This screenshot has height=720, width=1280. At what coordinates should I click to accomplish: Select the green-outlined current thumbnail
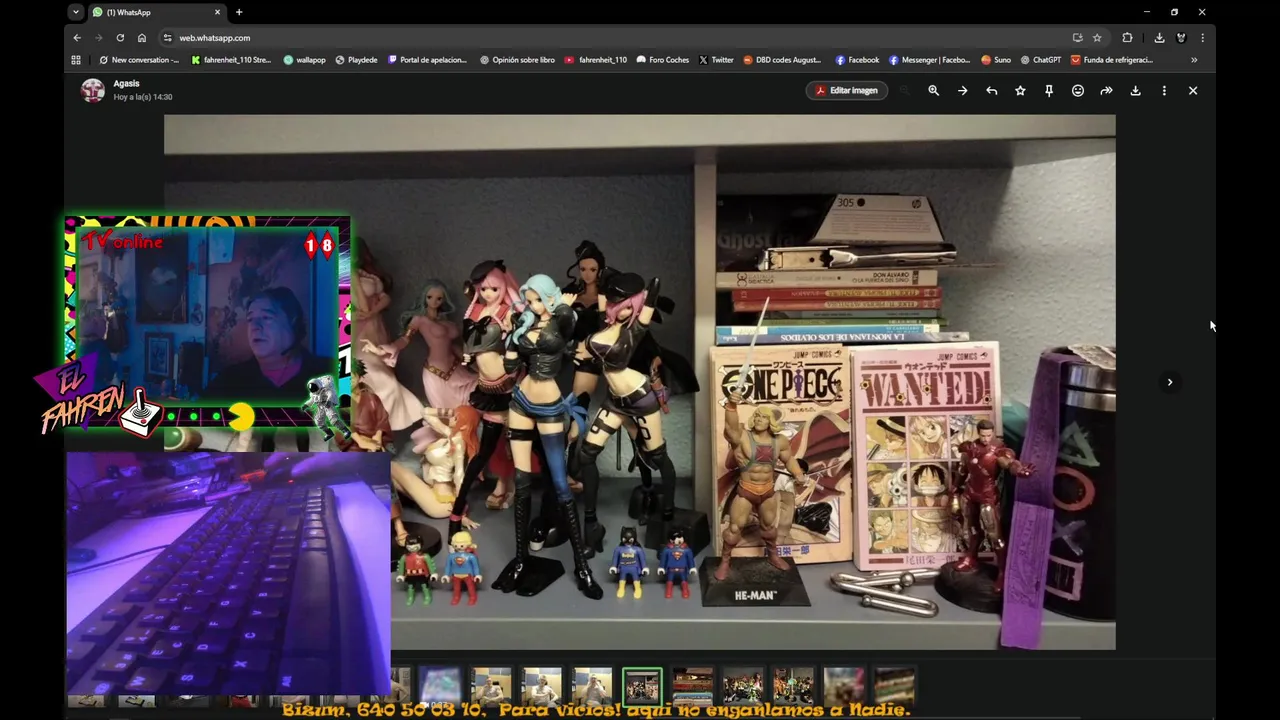tap(642, 686)
